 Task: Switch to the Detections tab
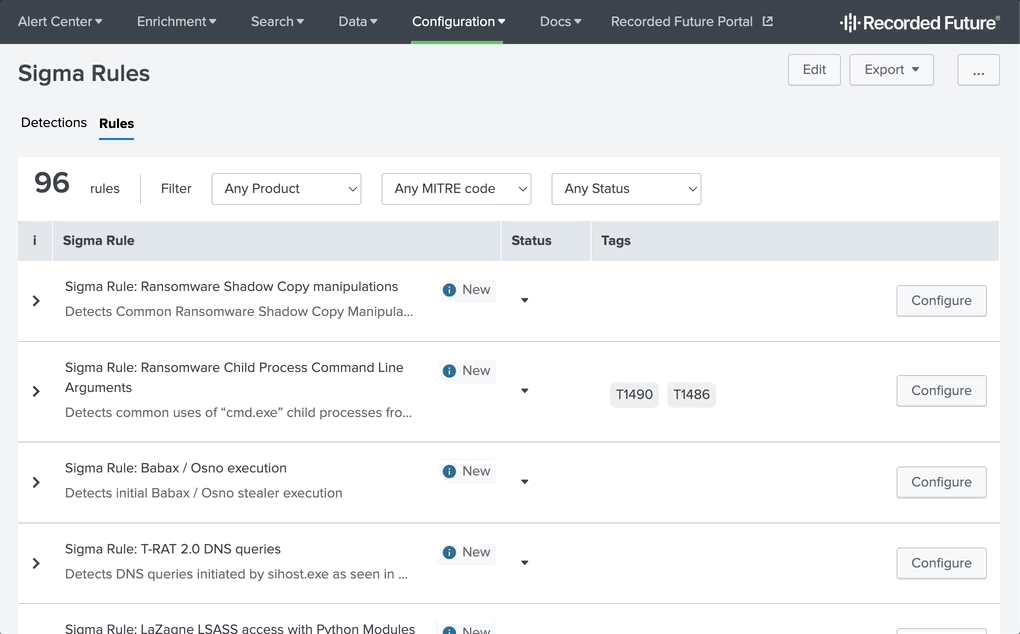pos(54,123)
